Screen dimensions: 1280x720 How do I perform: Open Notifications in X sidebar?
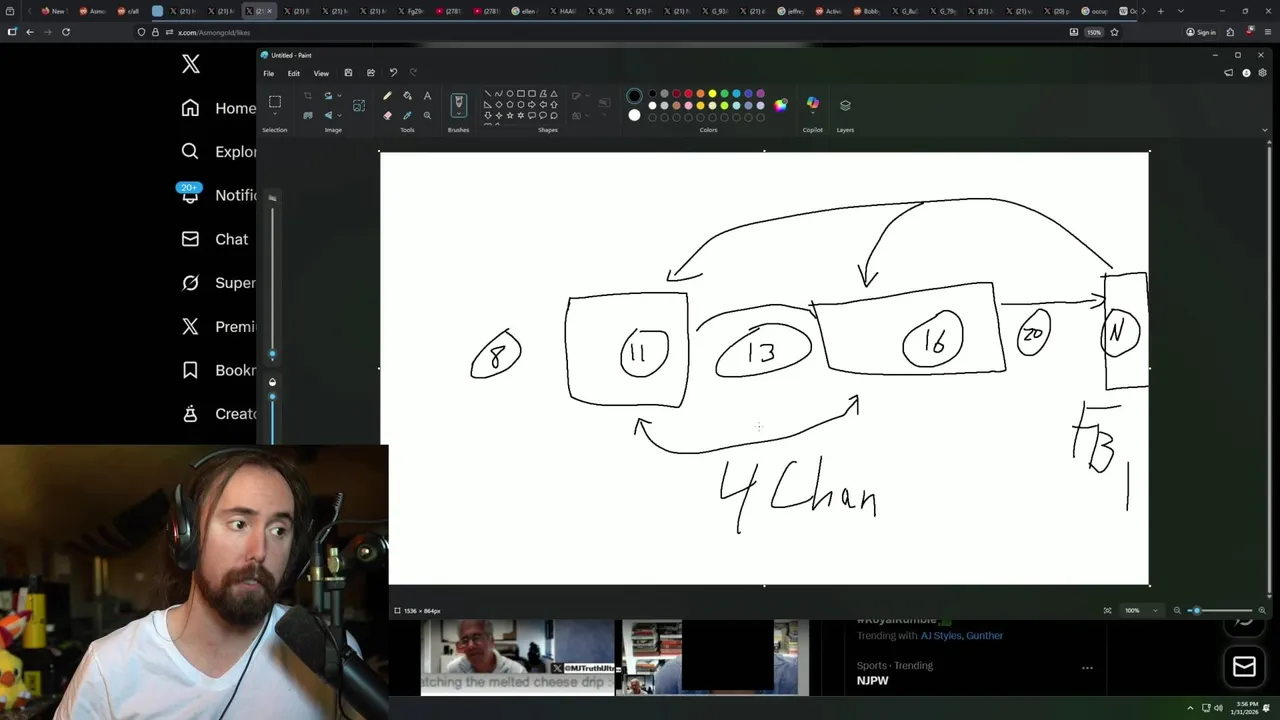point(218,195)
